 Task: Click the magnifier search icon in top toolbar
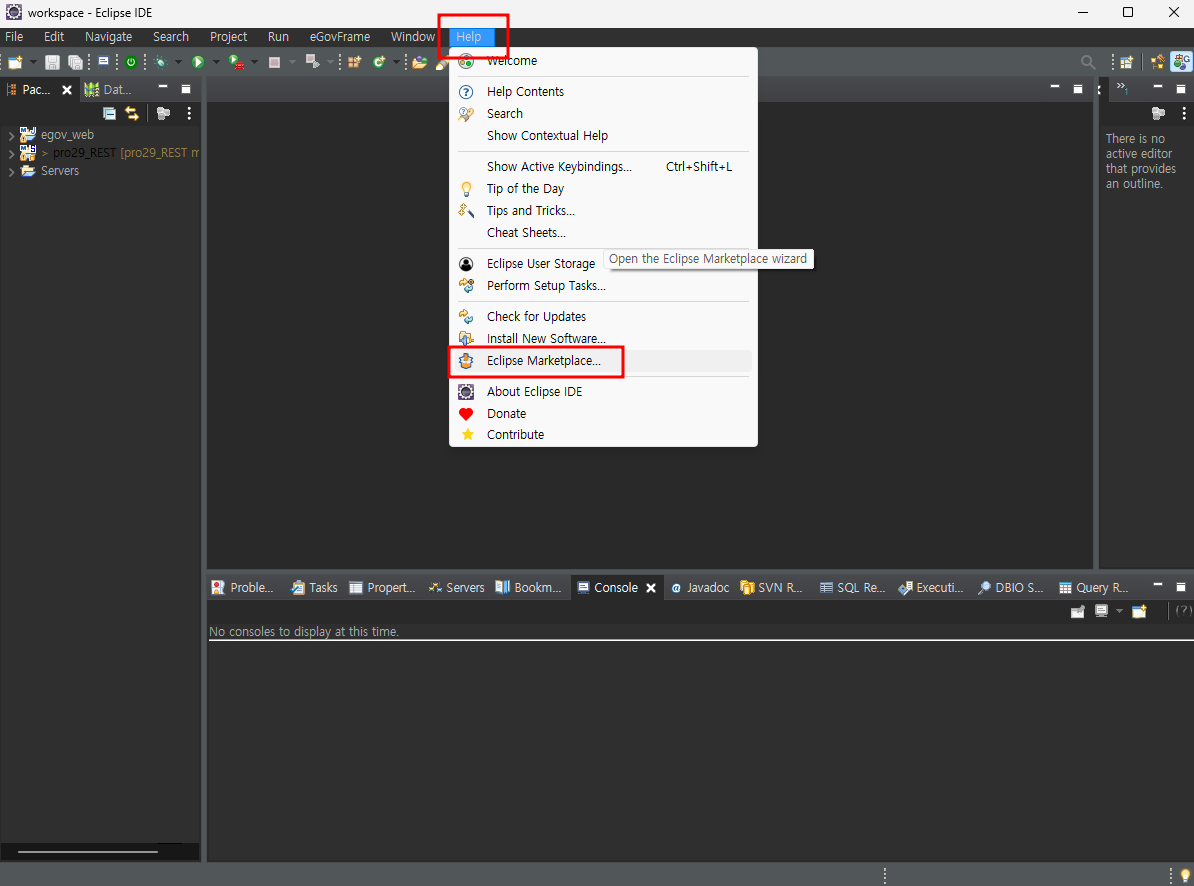tap(1088, 62)
